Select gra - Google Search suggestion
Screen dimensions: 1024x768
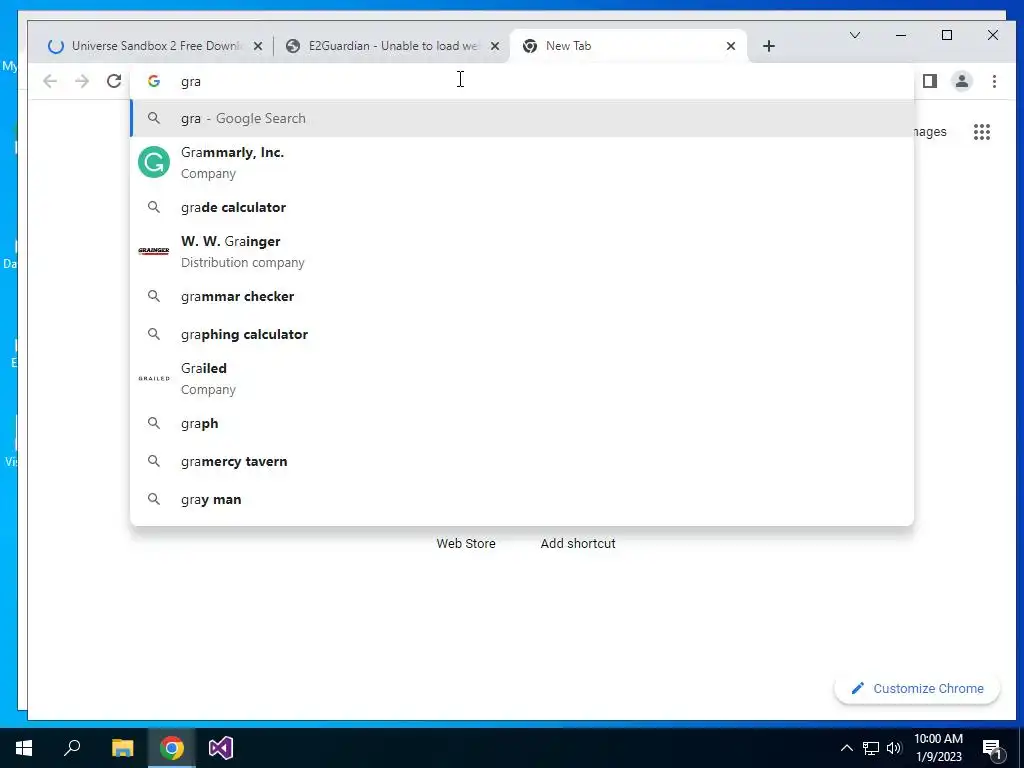pos(522,118)
